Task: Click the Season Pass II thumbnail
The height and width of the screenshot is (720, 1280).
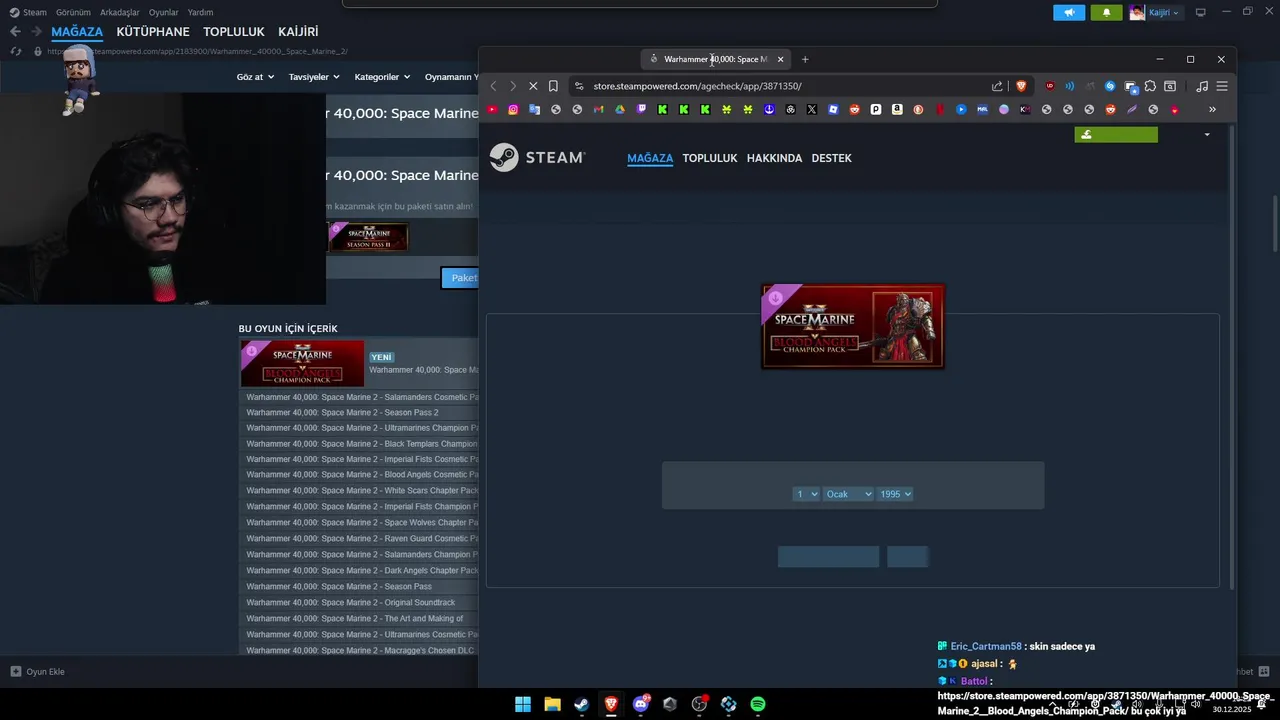Action: (x=368, y=237)
